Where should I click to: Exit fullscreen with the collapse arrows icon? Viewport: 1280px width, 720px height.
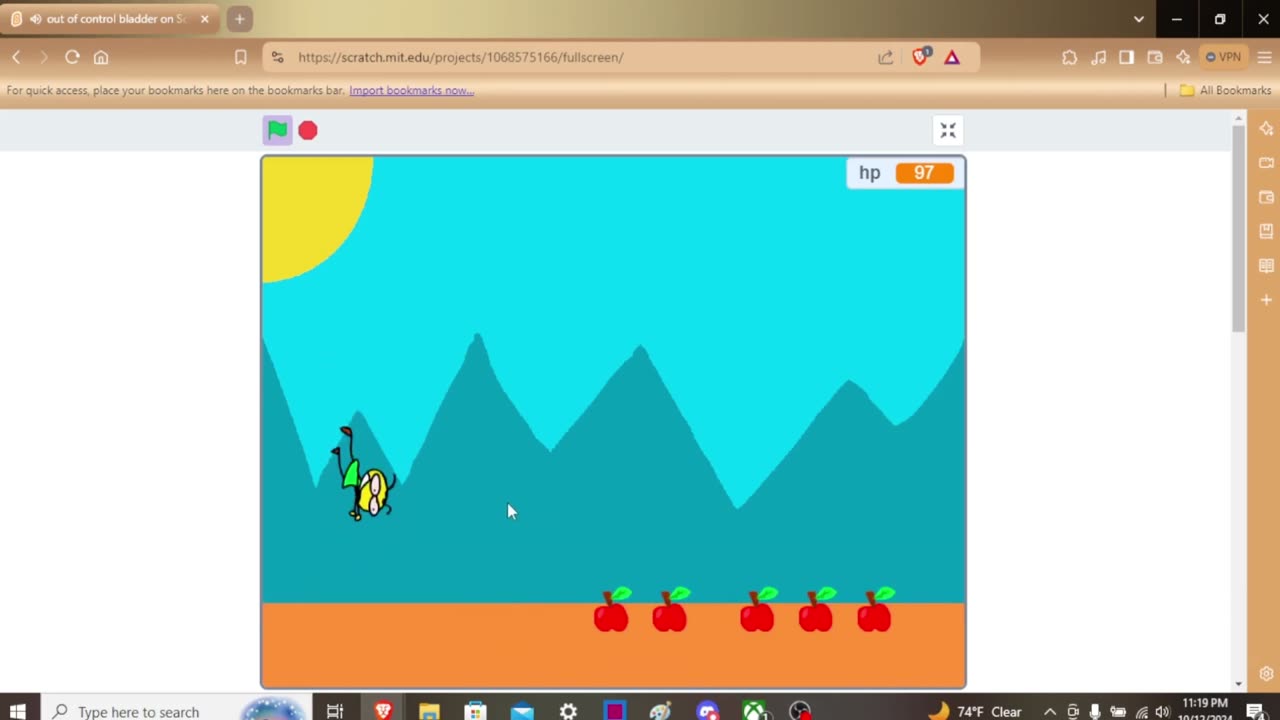pos(948,130)
